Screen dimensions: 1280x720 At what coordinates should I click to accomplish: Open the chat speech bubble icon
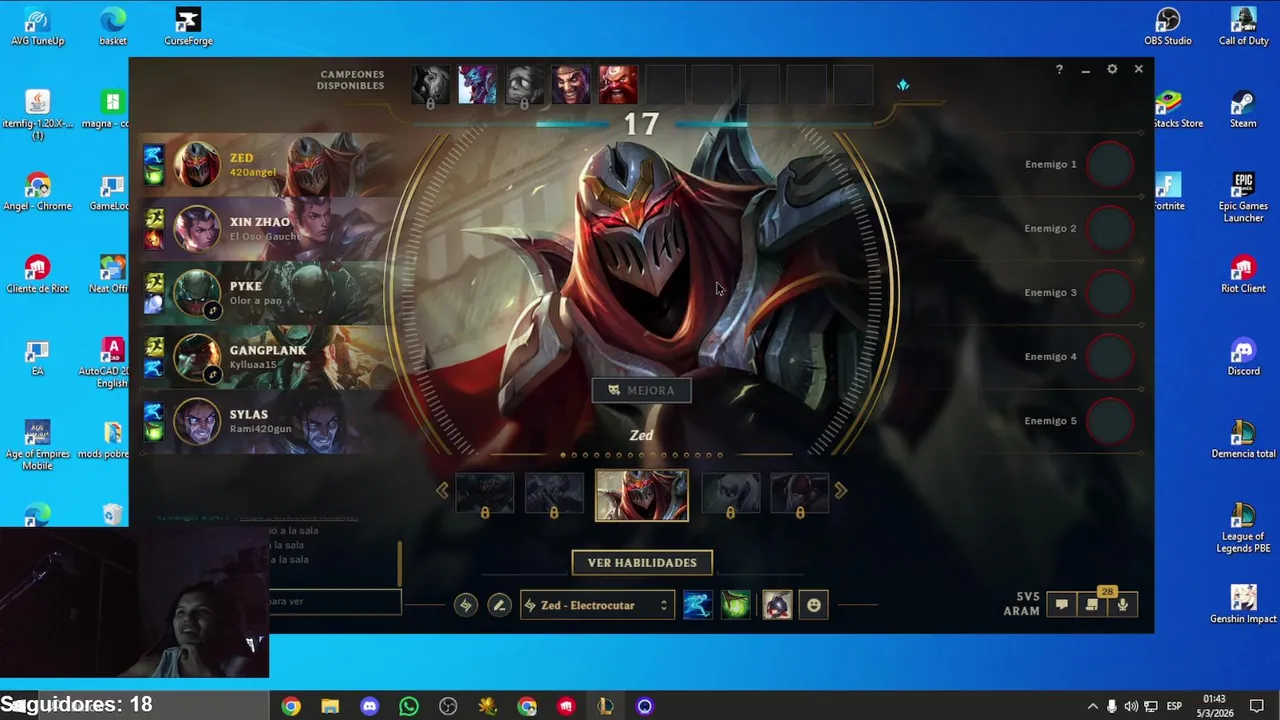[1062, 605]
